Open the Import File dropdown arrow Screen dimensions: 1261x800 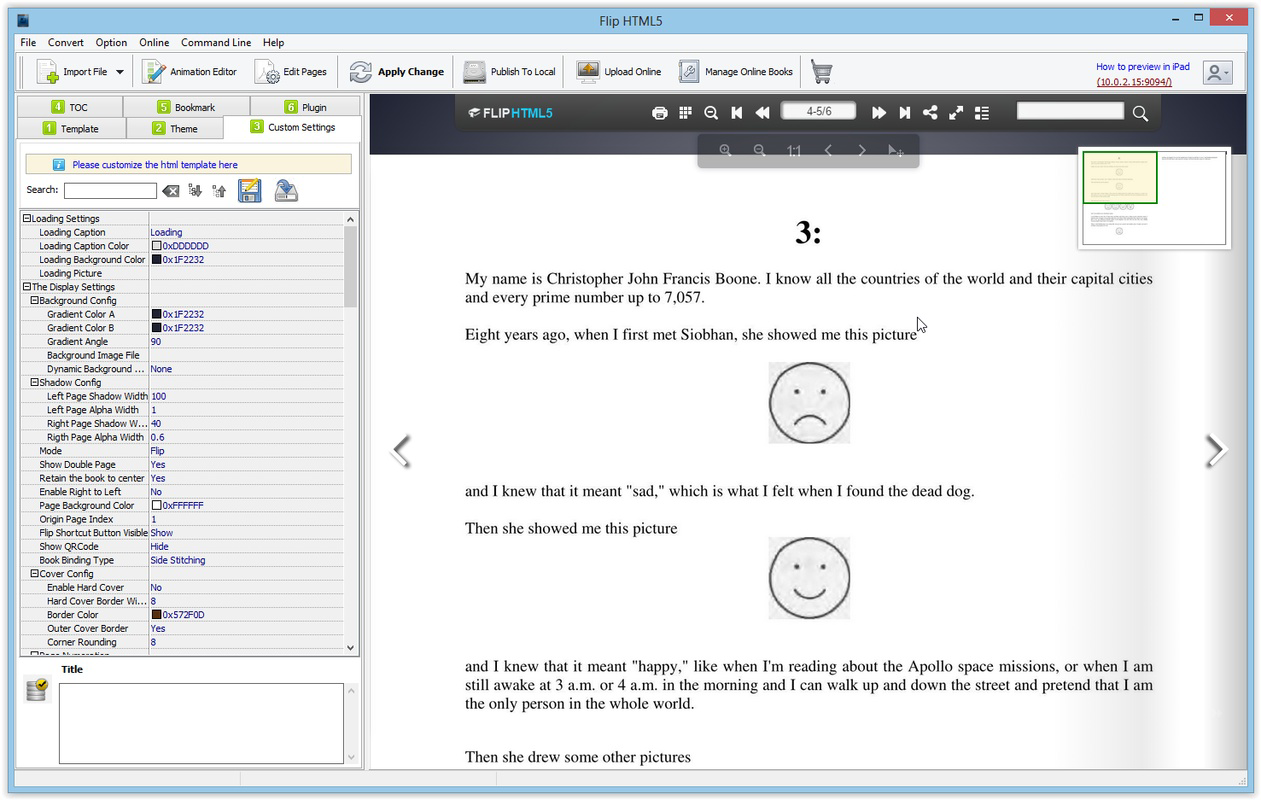pyautogui.click(x=120, y=72)
